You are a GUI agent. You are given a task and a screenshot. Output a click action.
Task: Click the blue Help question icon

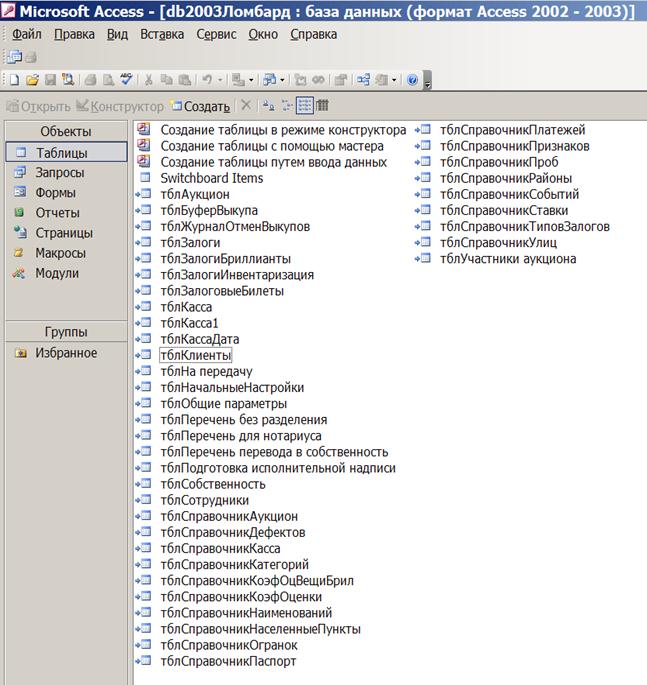coord(412,80)
